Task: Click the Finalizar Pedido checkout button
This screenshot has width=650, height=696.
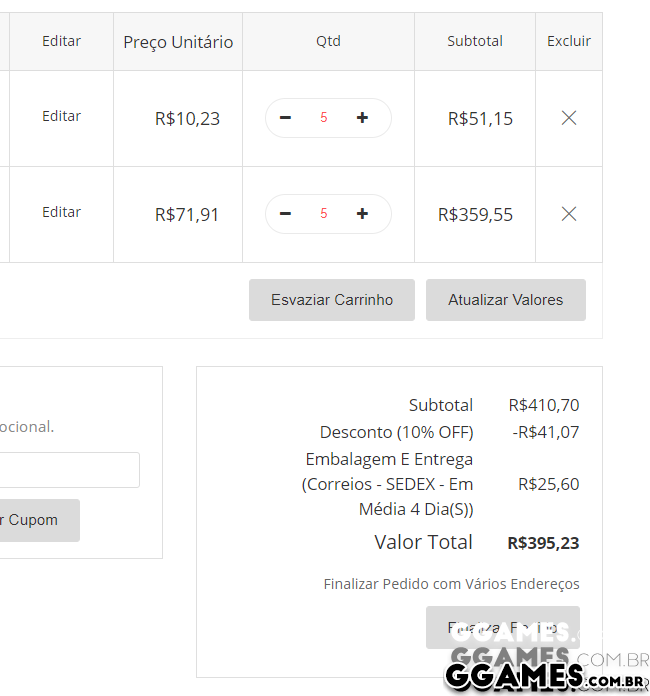Action: (x=503, y=628)
